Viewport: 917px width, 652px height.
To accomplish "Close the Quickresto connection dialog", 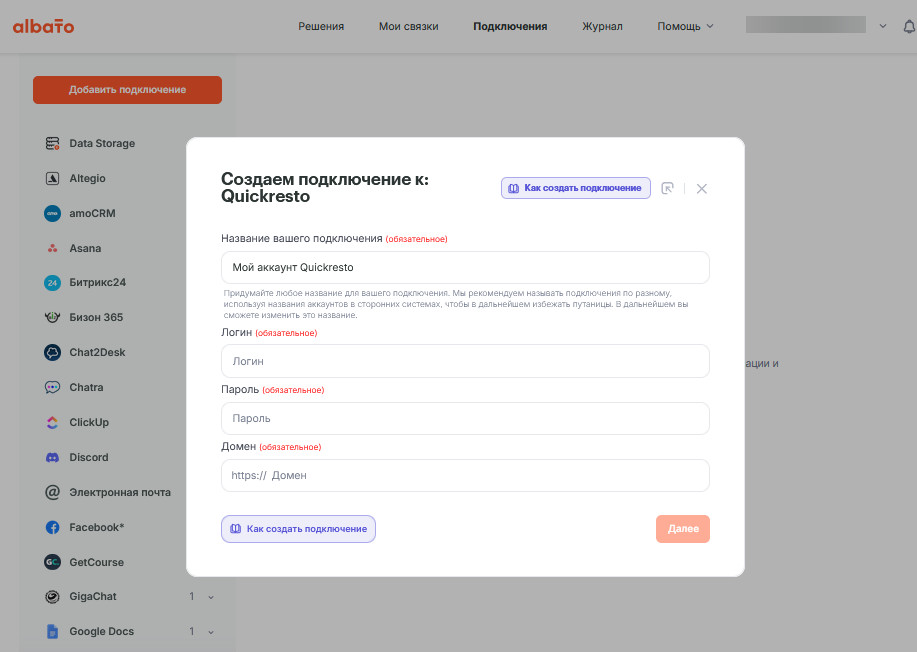I will (702, 188).
